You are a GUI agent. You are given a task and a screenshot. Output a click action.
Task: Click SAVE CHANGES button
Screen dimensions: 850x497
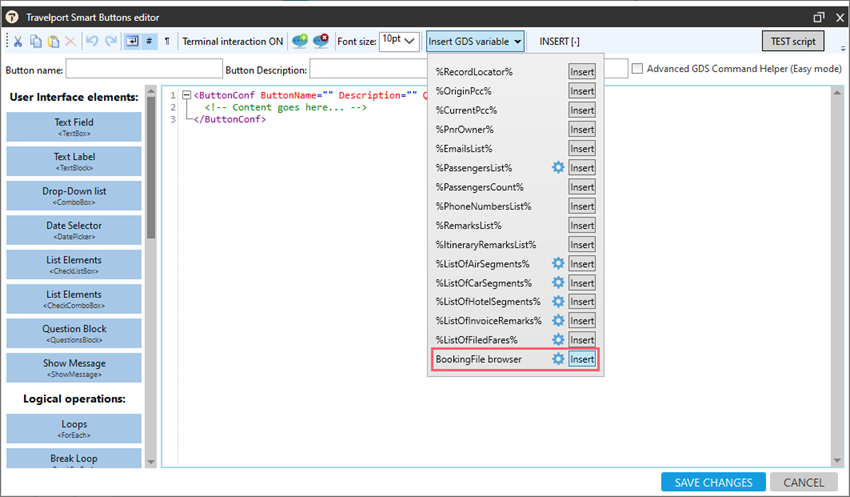[713, 482]
